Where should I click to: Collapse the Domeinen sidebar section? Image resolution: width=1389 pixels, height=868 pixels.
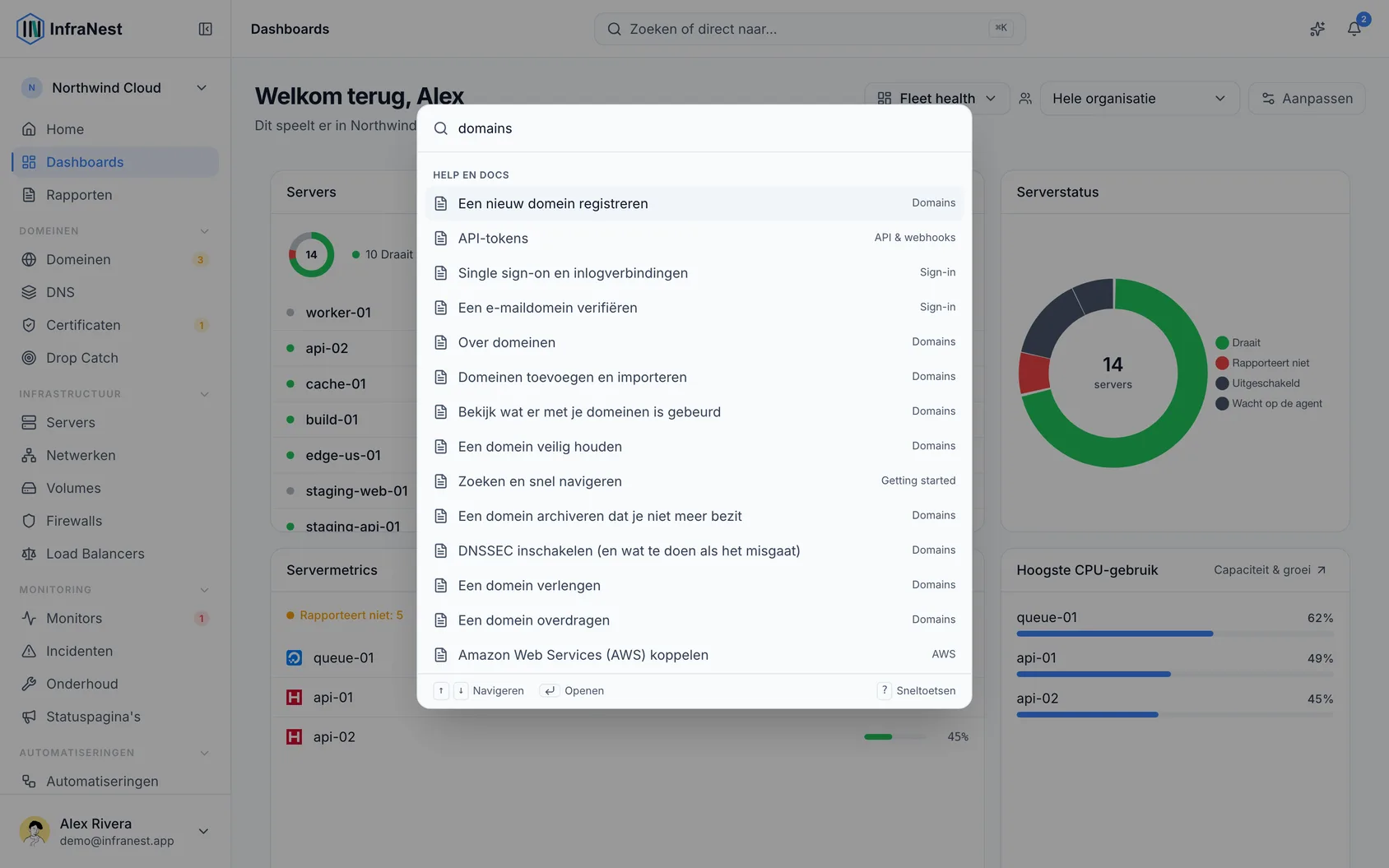click(x=204, y=231)
